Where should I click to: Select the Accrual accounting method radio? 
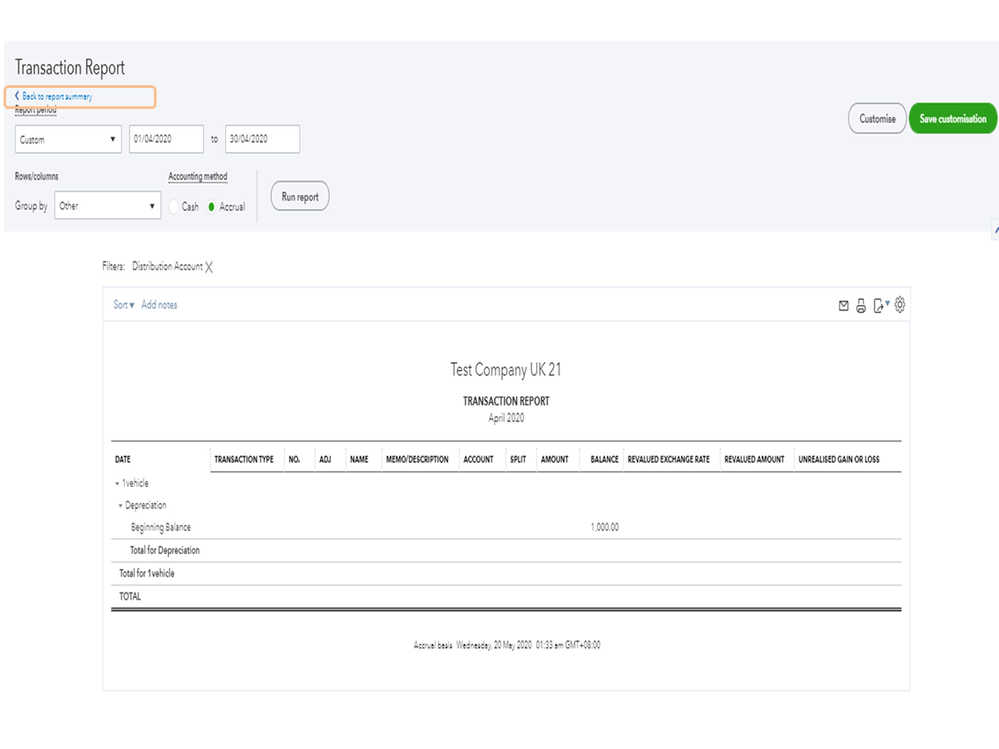click(x=212, y=207)
